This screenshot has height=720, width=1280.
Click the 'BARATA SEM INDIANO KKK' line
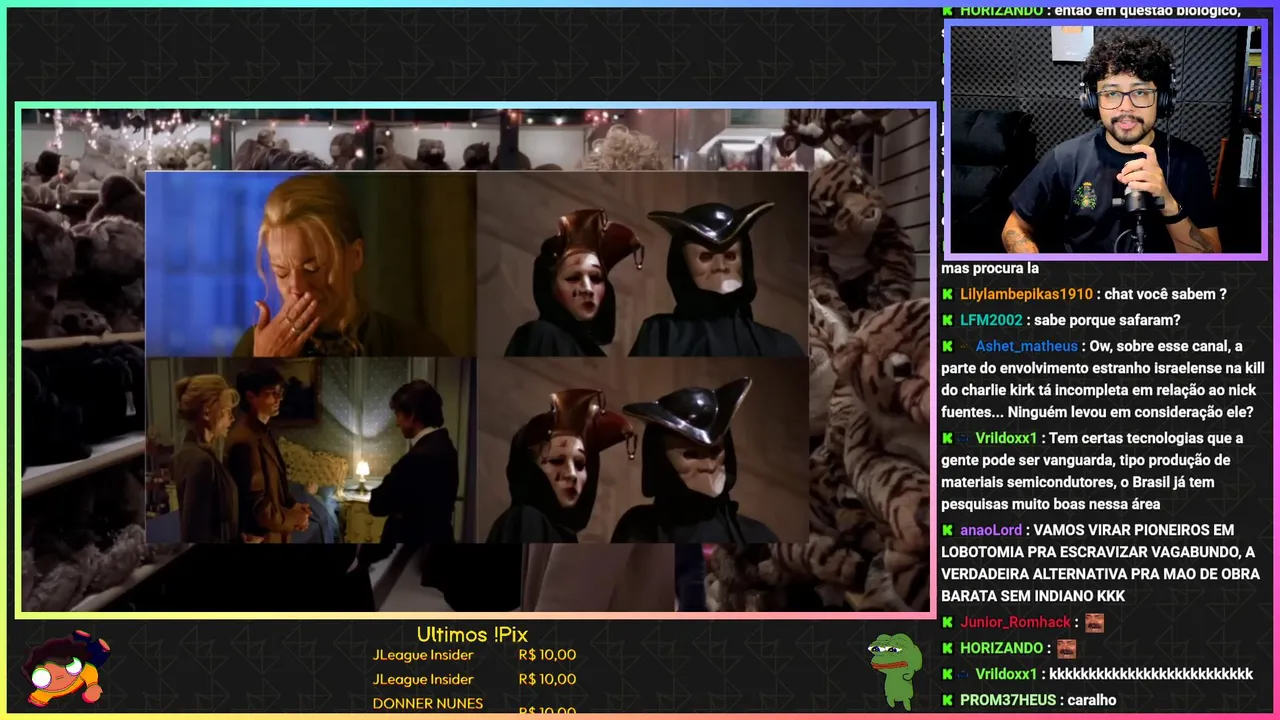(x=1033, y=596)
